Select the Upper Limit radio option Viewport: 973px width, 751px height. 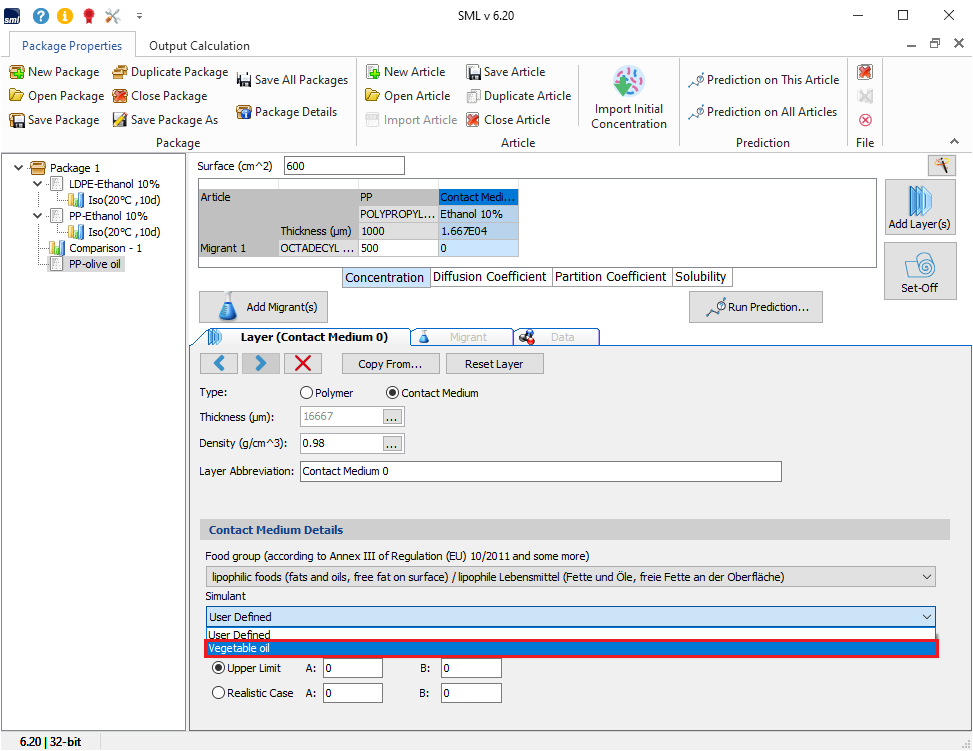click(x=219, y=668)
